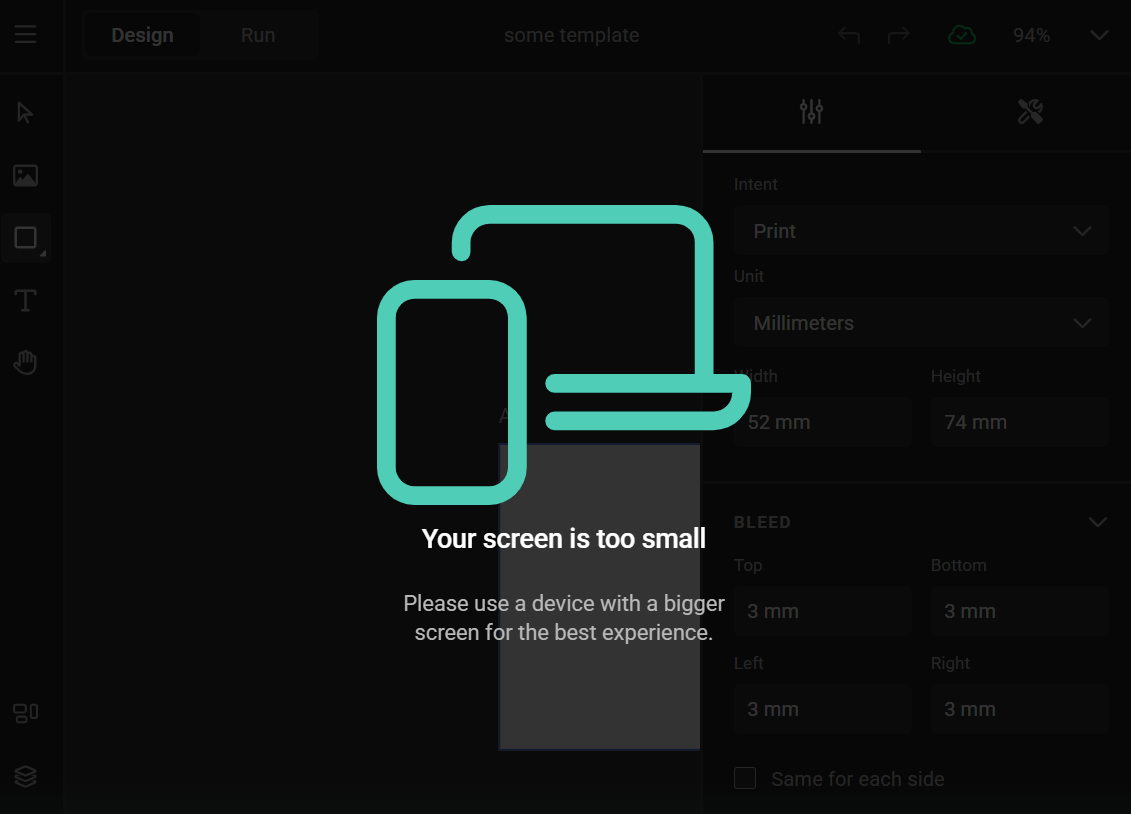Edit the Width field showing 52 mm
1131x814 pixels.
point(822,421)
